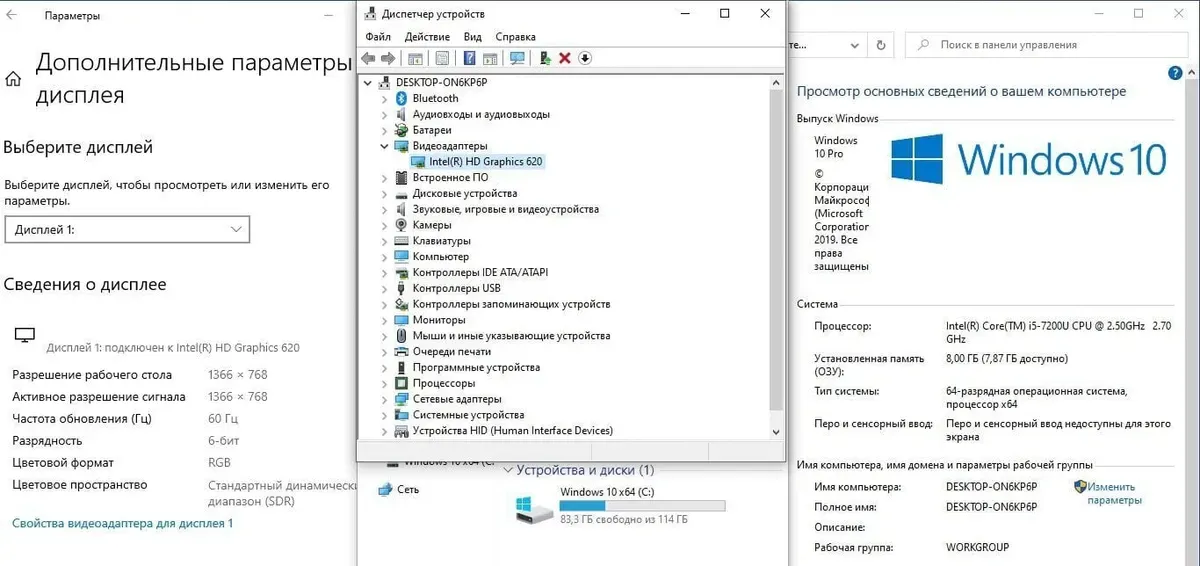Viewport: 1200px width, 566px height.
Task: Open the Действие menu
Action: [427, 37]
